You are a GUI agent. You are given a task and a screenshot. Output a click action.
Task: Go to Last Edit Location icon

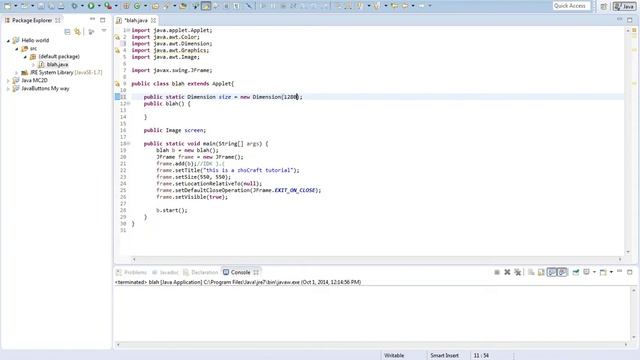(x=394, y=6)
